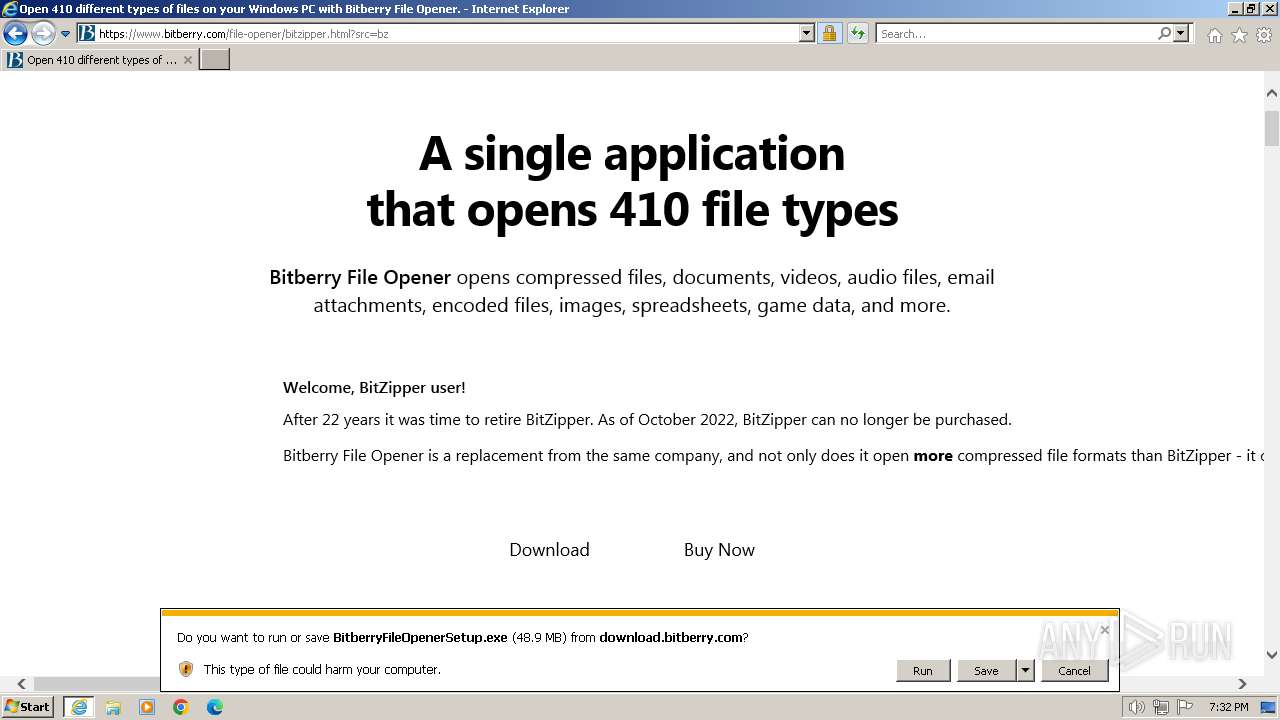1280x720 pixels.
Task: Focus the Search box in the toolbar
Action: (1015, 33)
